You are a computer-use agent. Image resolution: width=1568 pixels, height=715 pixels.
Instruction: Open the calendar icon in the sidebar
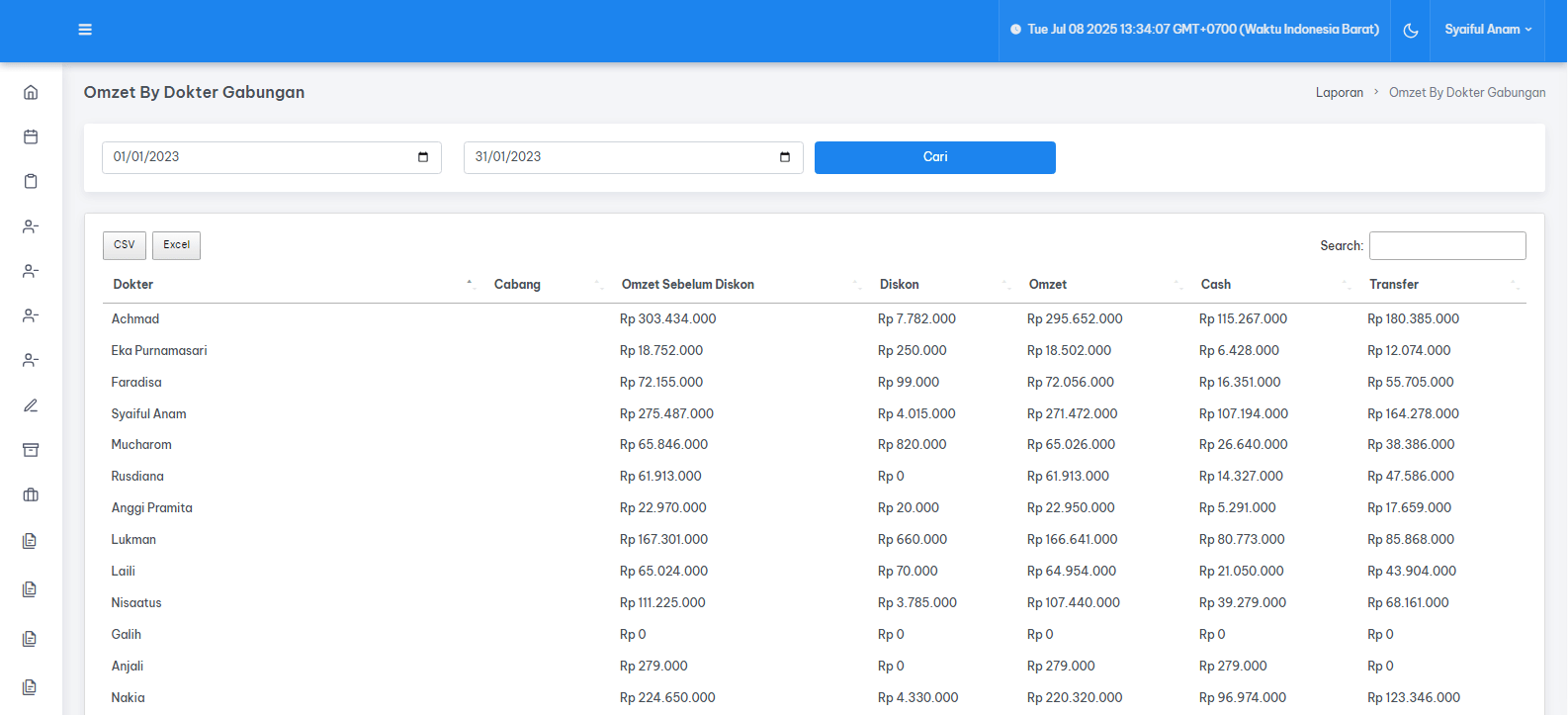point(31,136)
